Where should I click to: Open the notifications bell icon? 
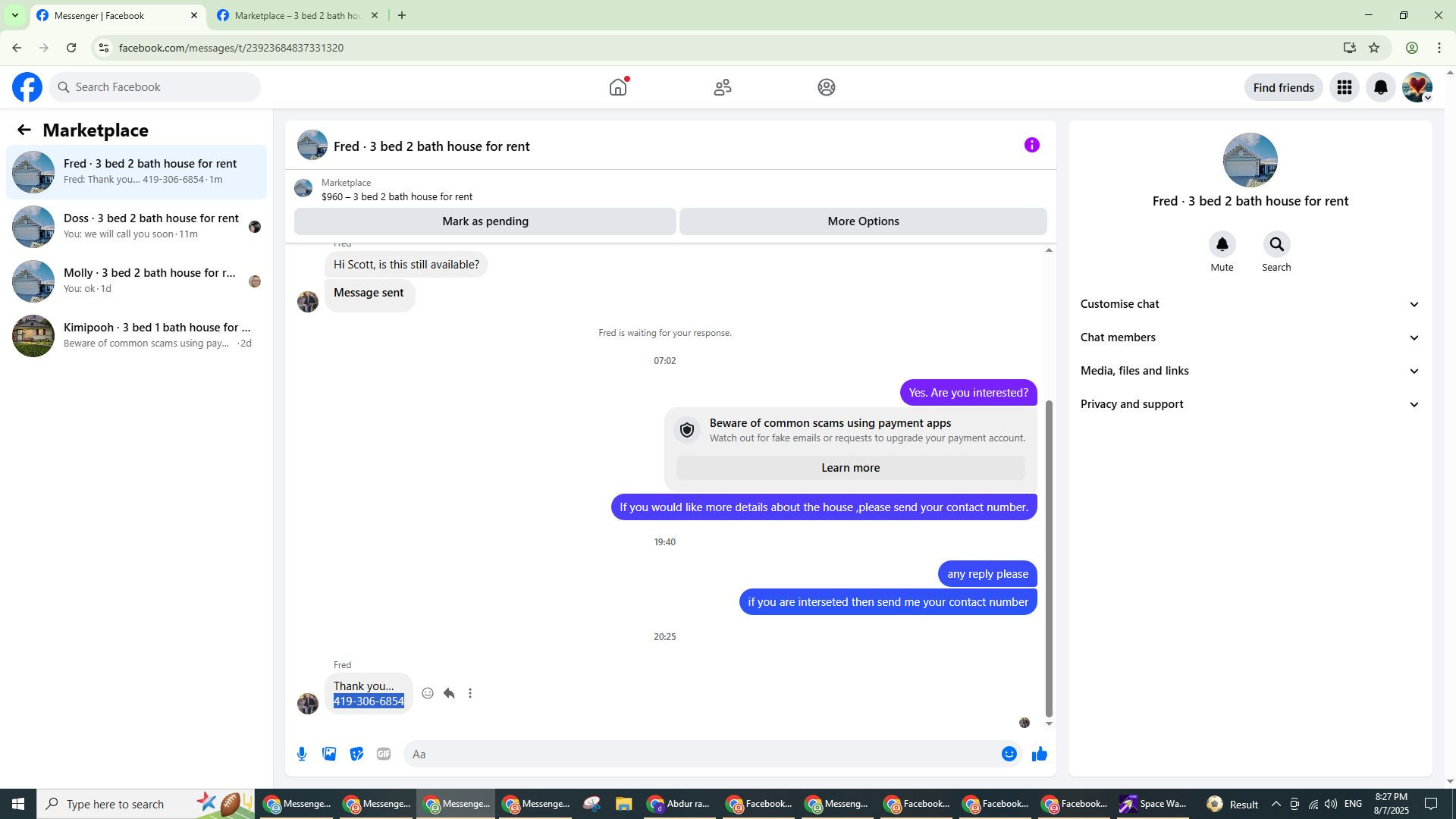pos(1381,87)
